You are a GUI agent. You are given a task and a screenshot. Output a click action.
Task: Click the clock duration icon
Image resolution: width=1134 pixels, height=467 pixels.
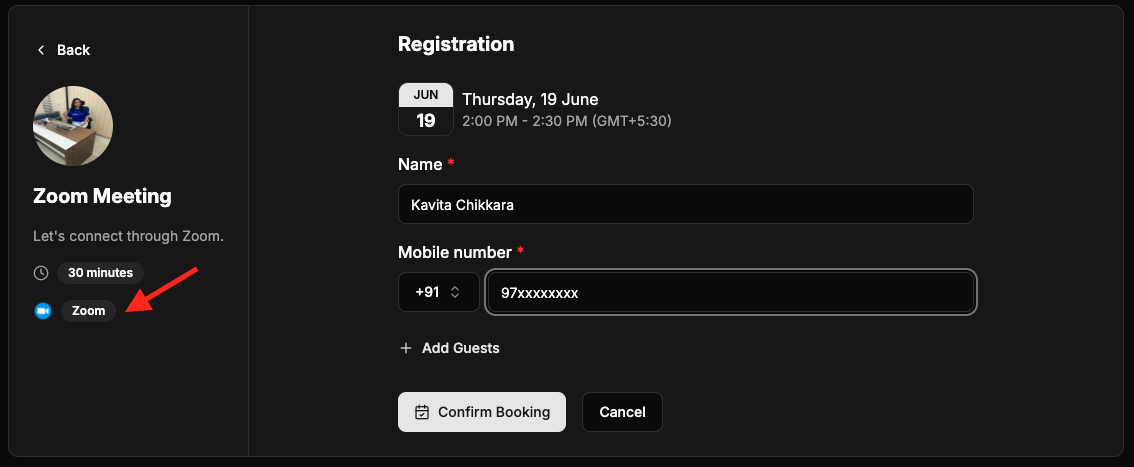(x=41, y=273)
